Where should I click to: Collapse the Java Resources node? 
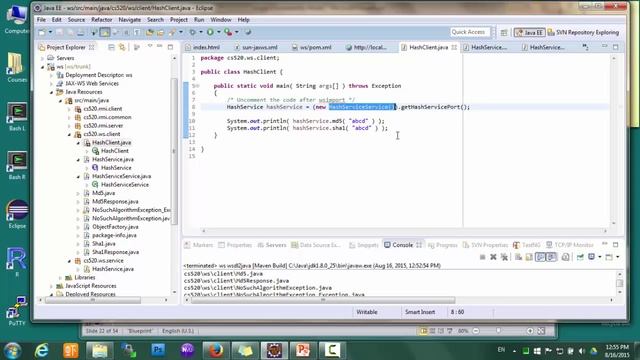pyautogui.click(x=51, y=92)
